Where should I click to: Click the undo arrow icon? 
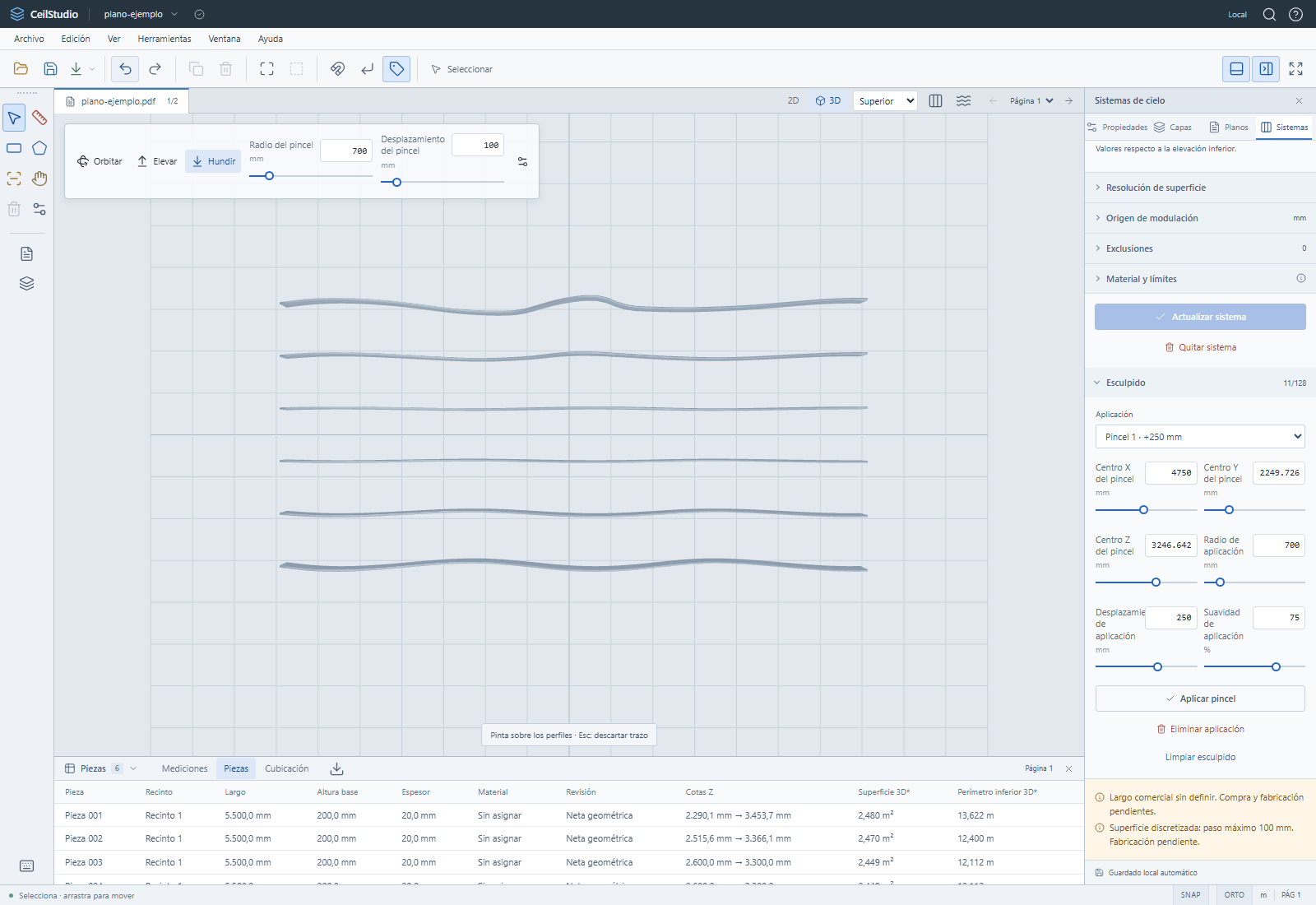[125, 69]
